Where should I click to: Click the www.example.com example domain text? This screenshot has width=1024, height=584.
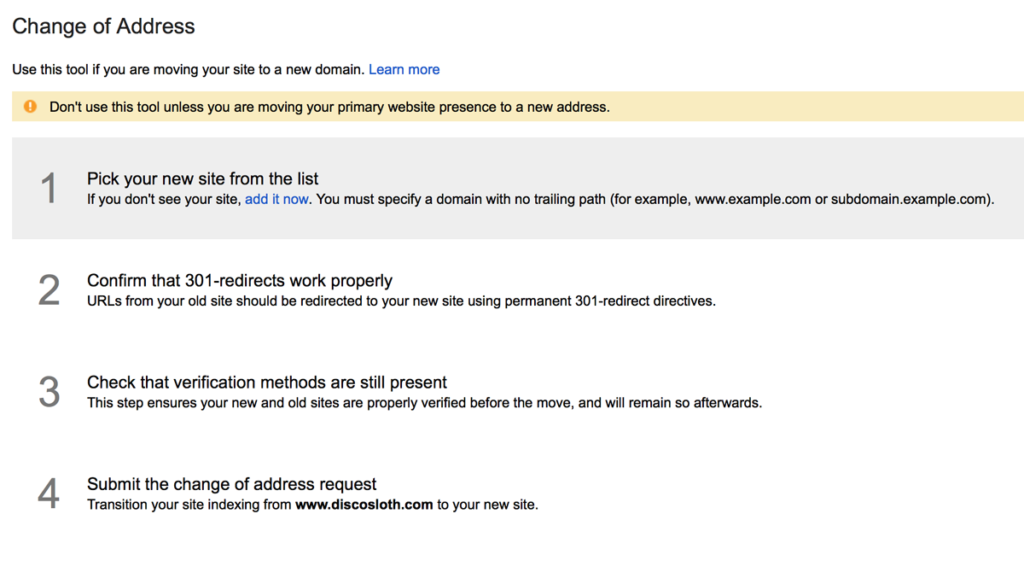752,199
